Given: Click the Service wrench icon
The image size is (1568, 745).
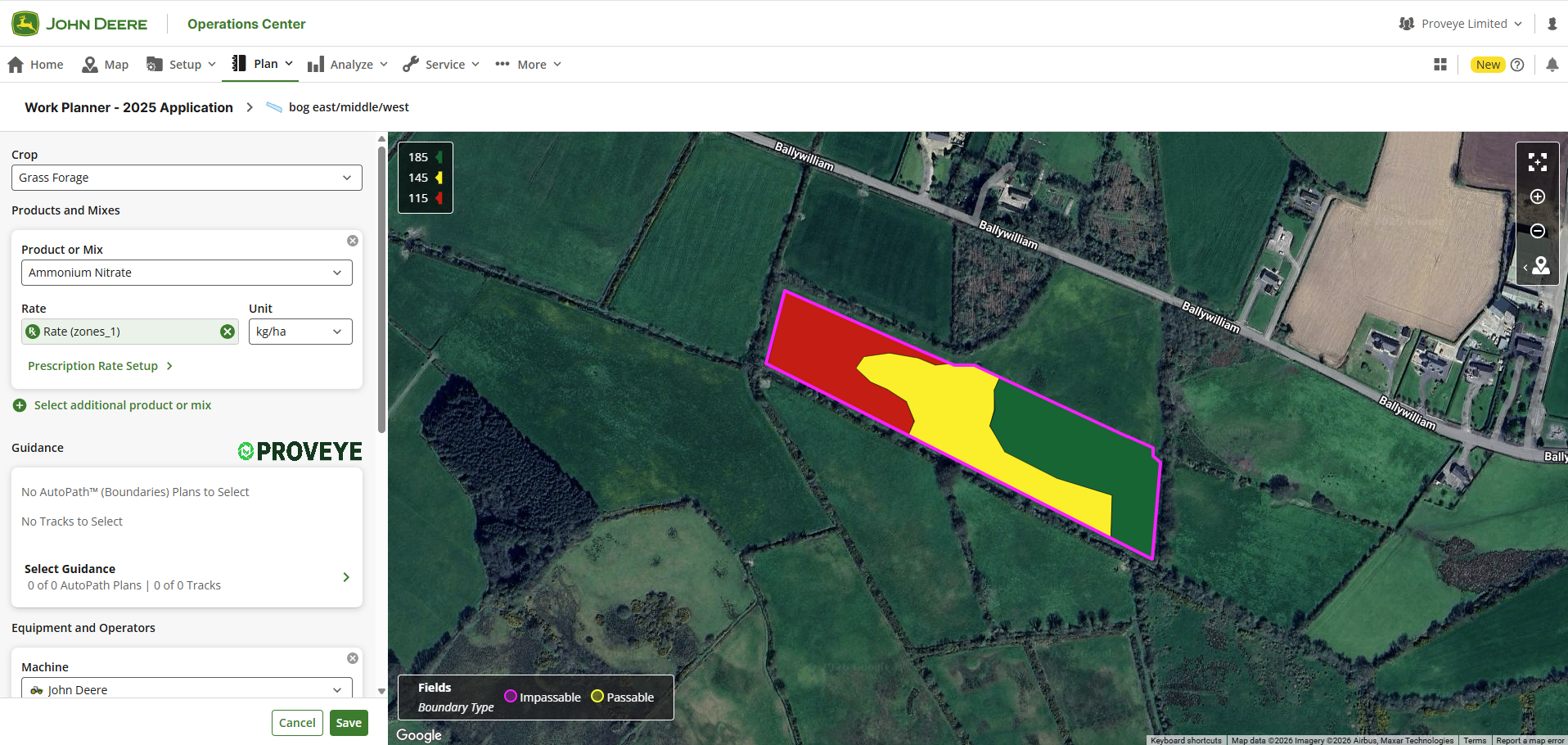Looking at the screenshot, I should 411,65.
